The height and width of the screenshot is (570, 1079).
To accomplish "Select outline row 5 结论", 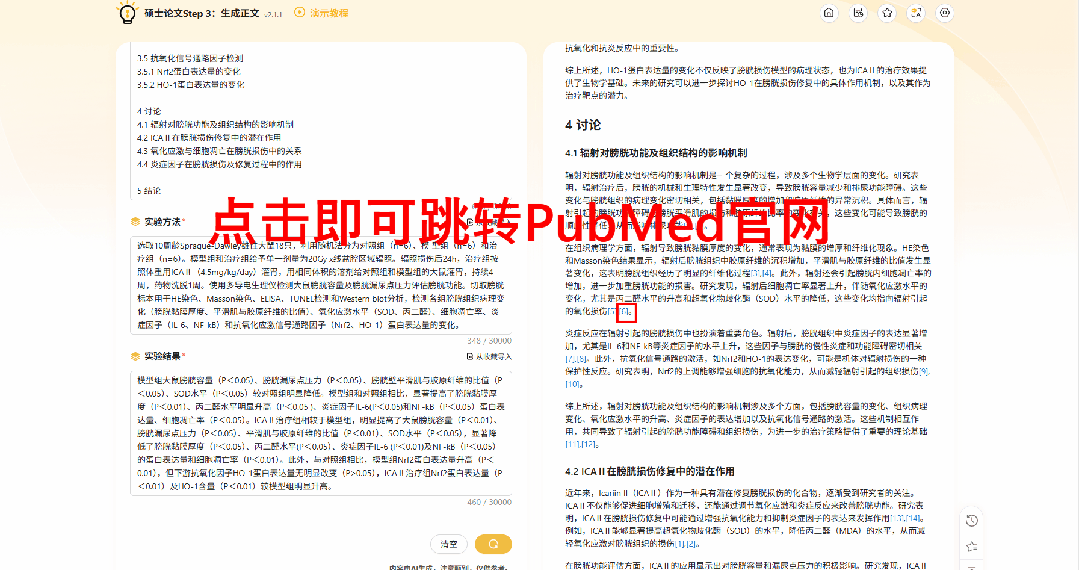I will [x=149, y=191].
